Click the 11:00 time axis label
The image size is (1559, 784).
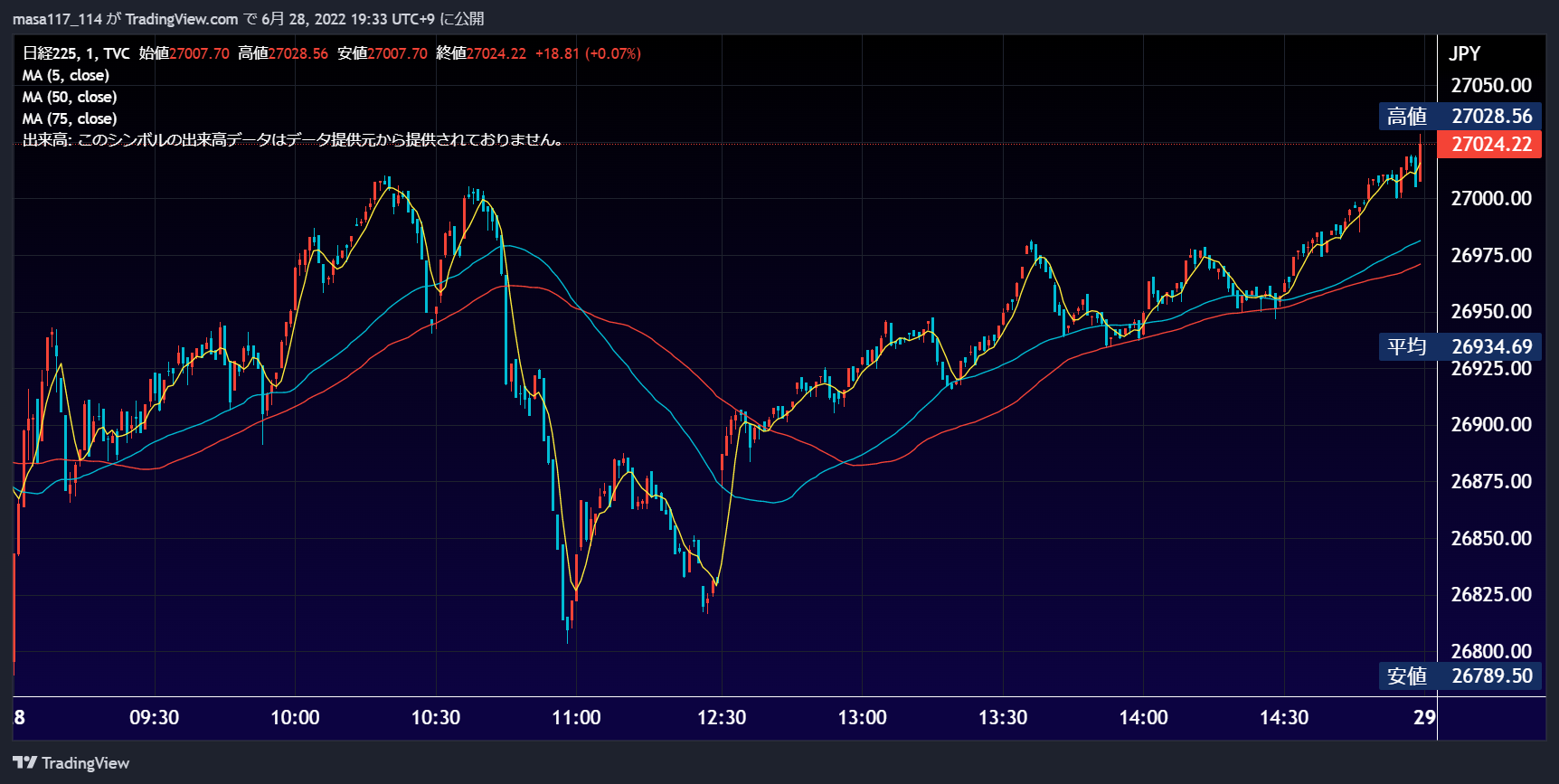click(576, 717)
